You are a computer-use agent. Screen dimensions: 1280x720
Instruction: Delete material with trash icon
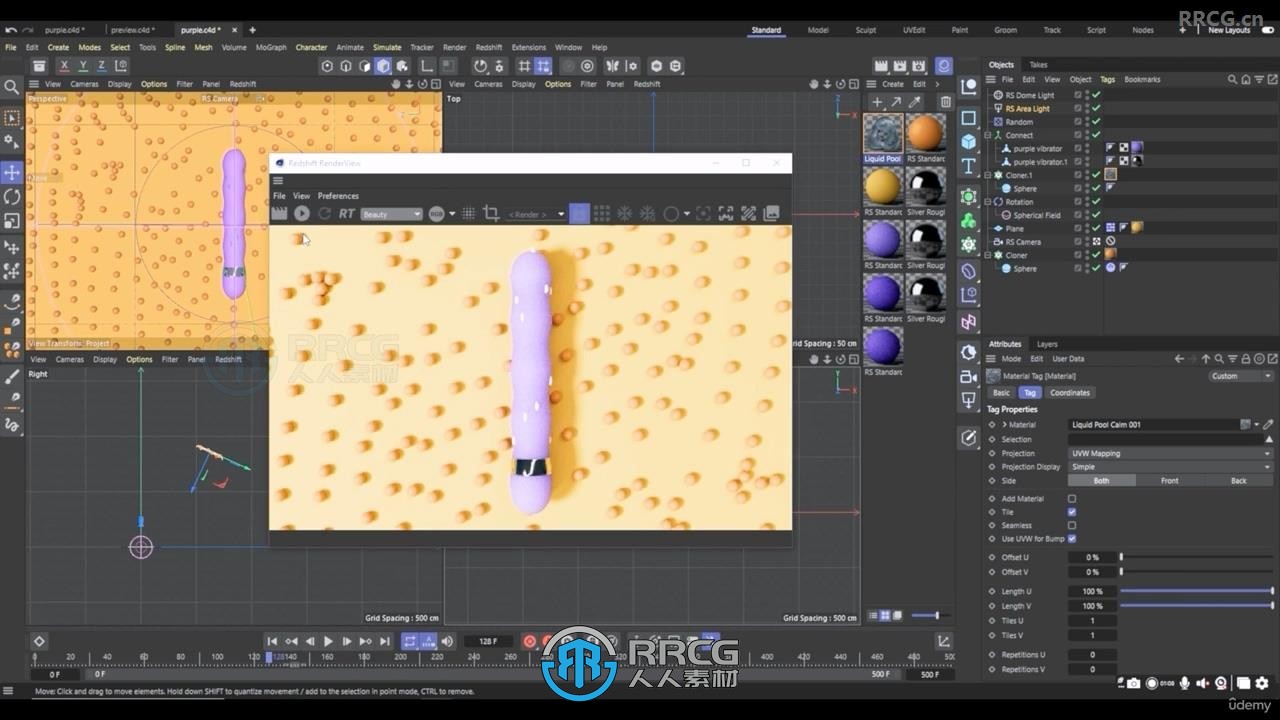945,102
